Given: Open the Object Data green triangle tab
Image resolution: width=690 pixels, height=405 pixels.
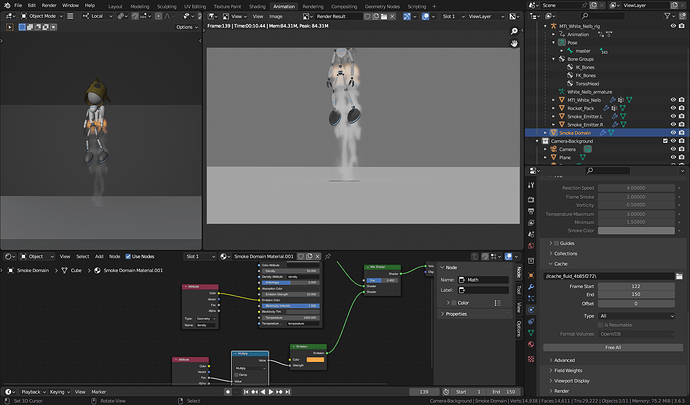Looking at the screenshot, I should [x=531, y=332].
